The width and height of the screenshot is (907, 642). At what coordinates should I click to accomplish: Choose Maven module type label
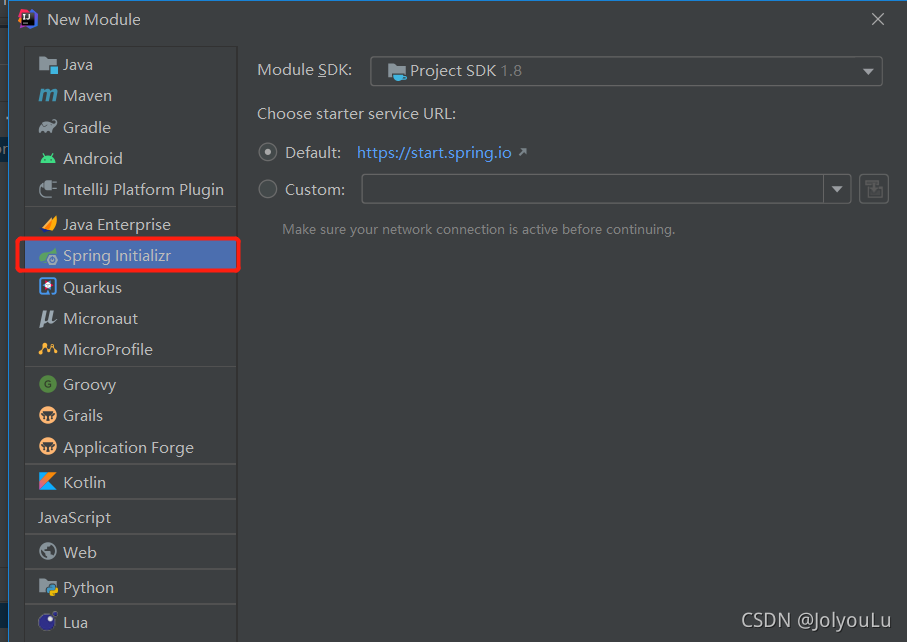(x=87, y=95)
